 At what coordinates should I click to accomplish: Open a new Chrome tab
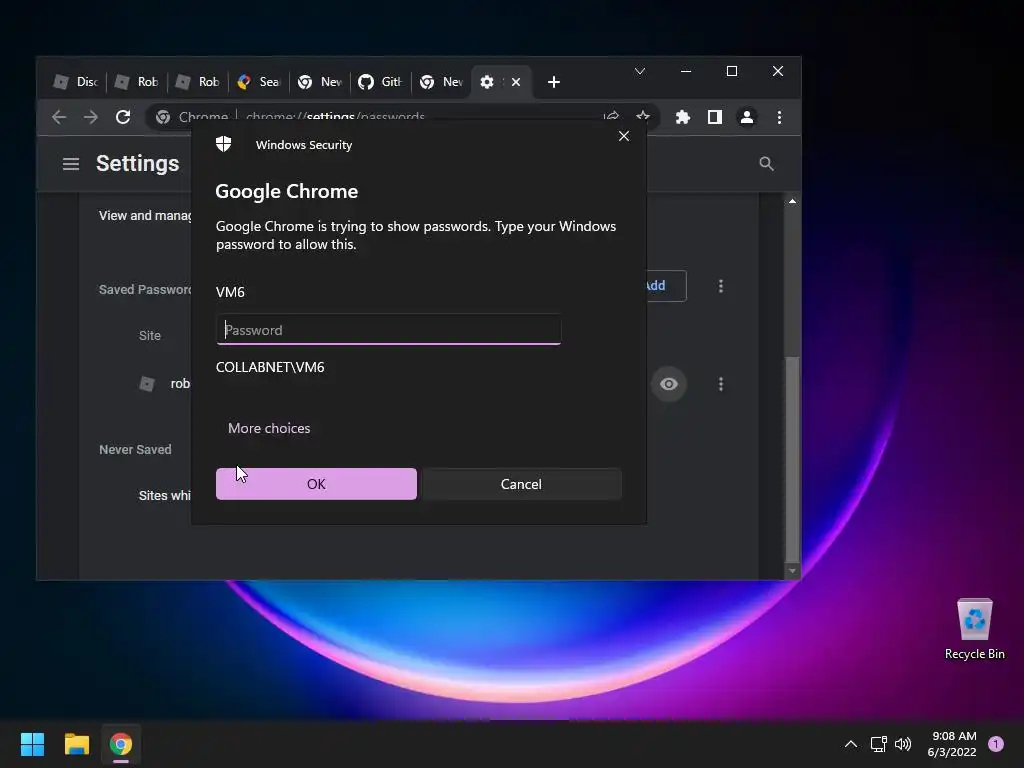(x=554, y=82)
